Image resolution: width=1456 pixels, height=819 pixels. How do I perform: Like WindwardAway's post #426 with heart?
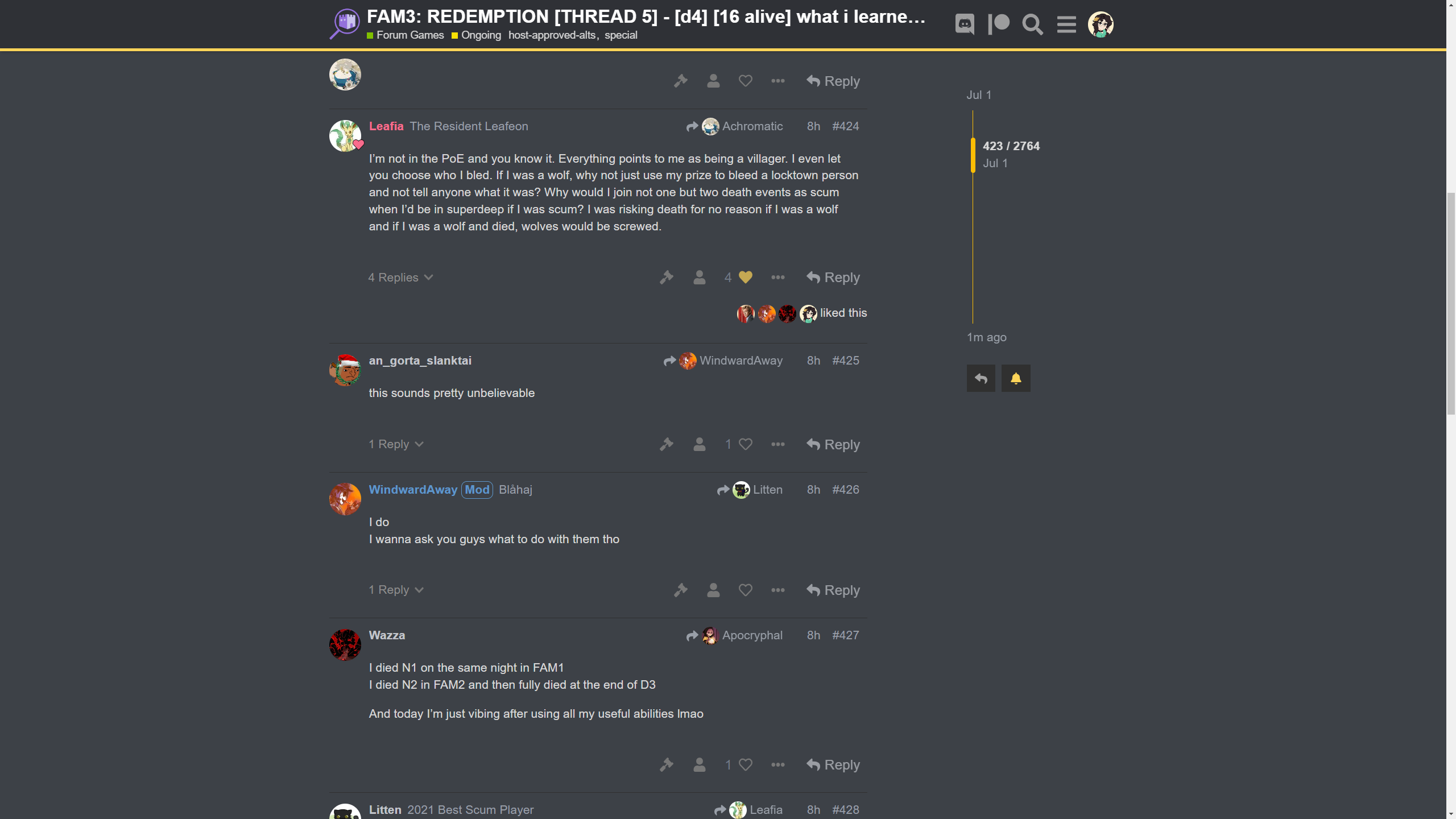coord(746,590)
